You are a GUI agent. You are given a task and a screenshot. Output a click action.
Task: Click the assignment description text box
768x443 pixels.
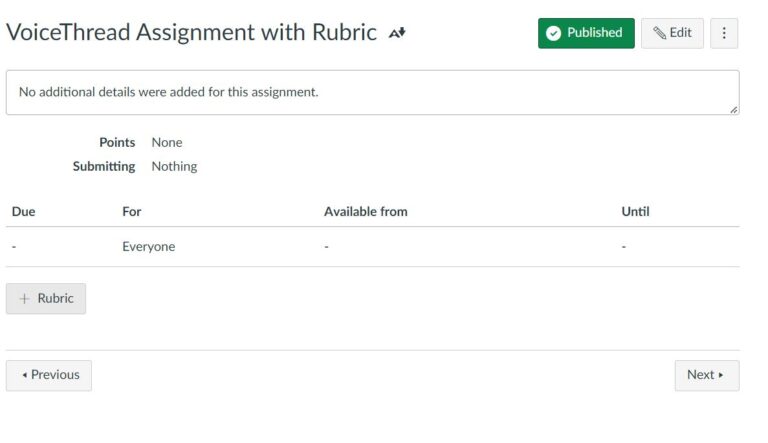click(x=372, y=92)
